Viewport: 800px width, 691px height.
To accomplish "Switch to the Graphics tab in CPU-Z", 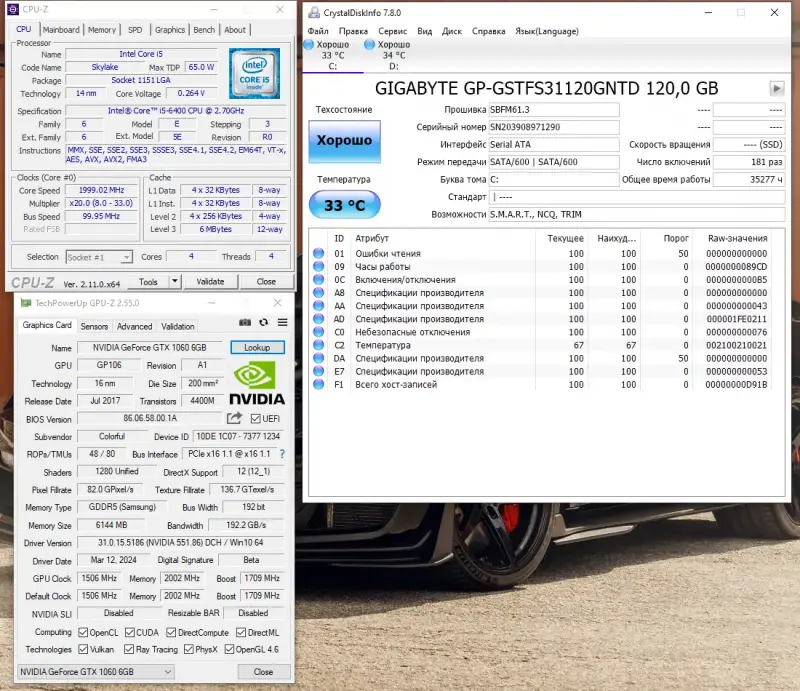I will pos(170,30).
